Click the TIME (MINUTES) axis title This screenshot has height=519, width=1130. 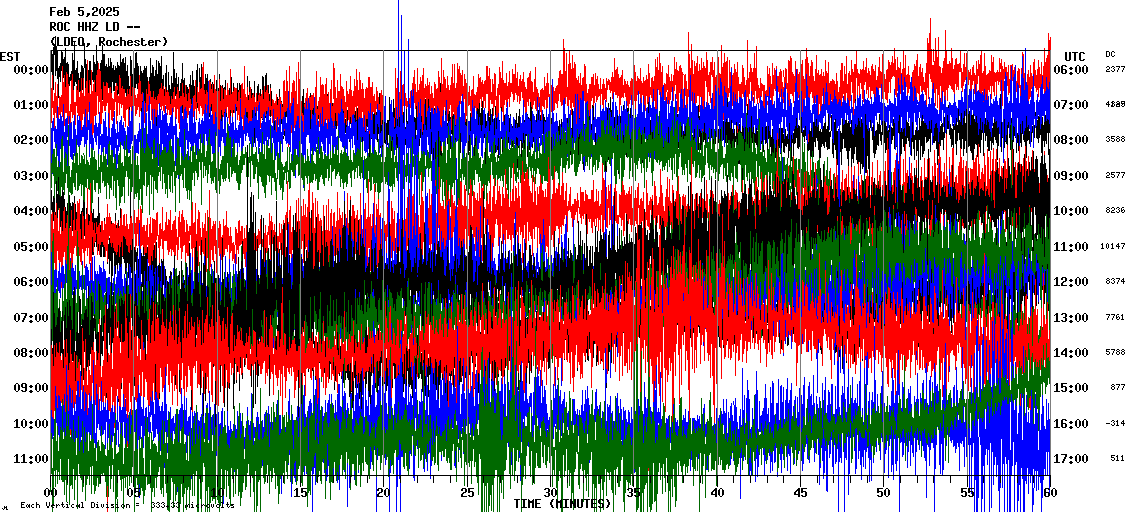[x=562, y=504]
